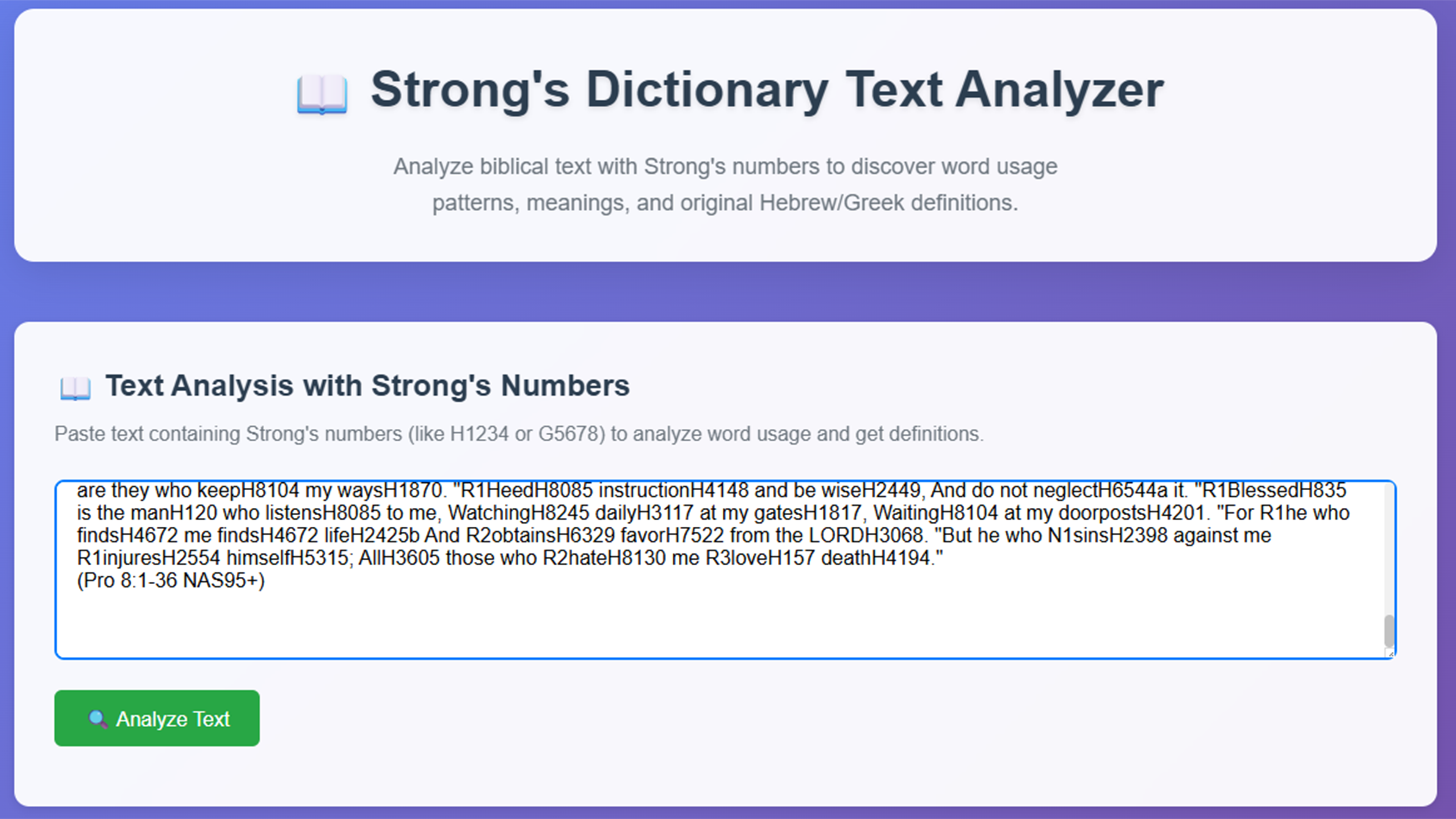Click "R1BlessedH835" in the text box
1456x819 pixels.
pyautogui.click(x=1274, y=490)
